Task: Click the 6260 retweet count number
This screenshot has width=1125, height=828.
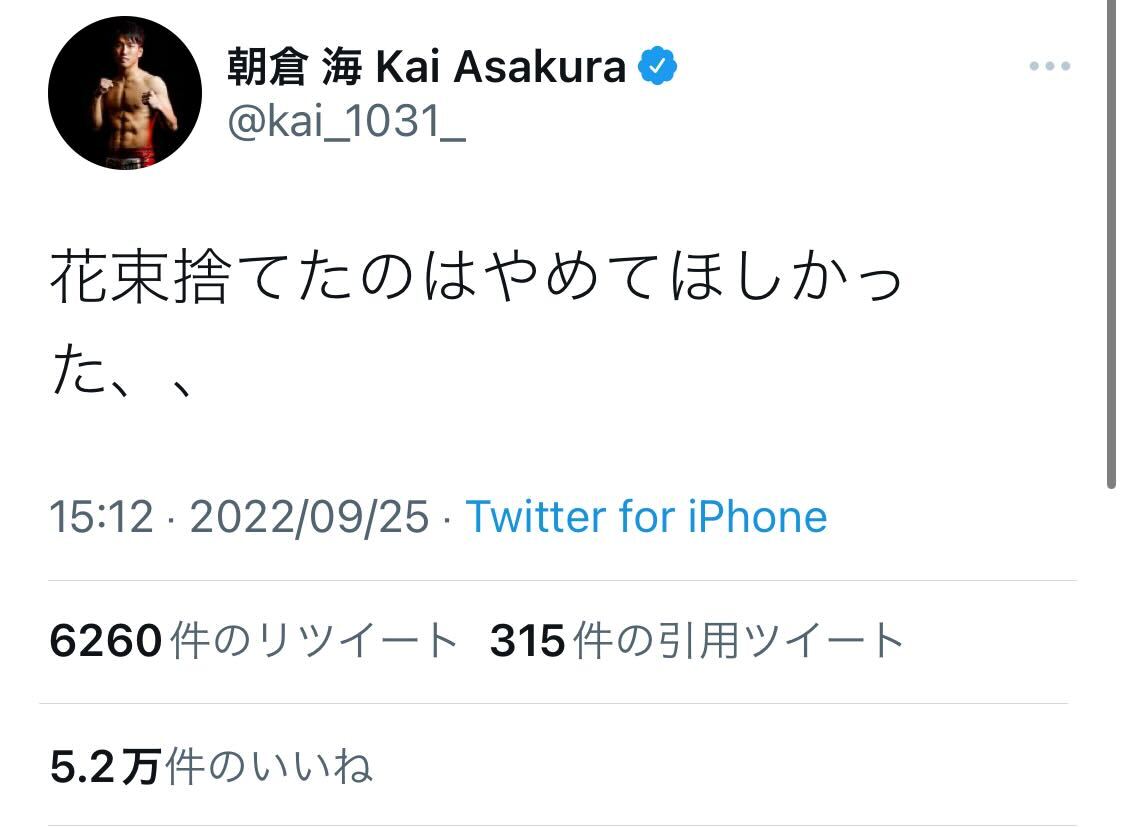Action: (104, 641)
